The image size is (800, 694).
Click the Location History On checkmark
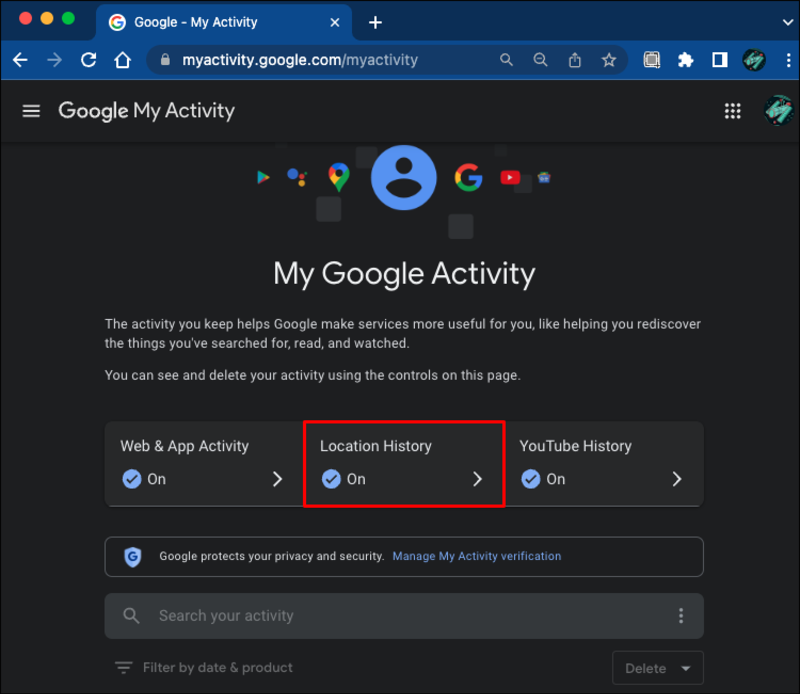pyautogui.click(x=331, y=479)
